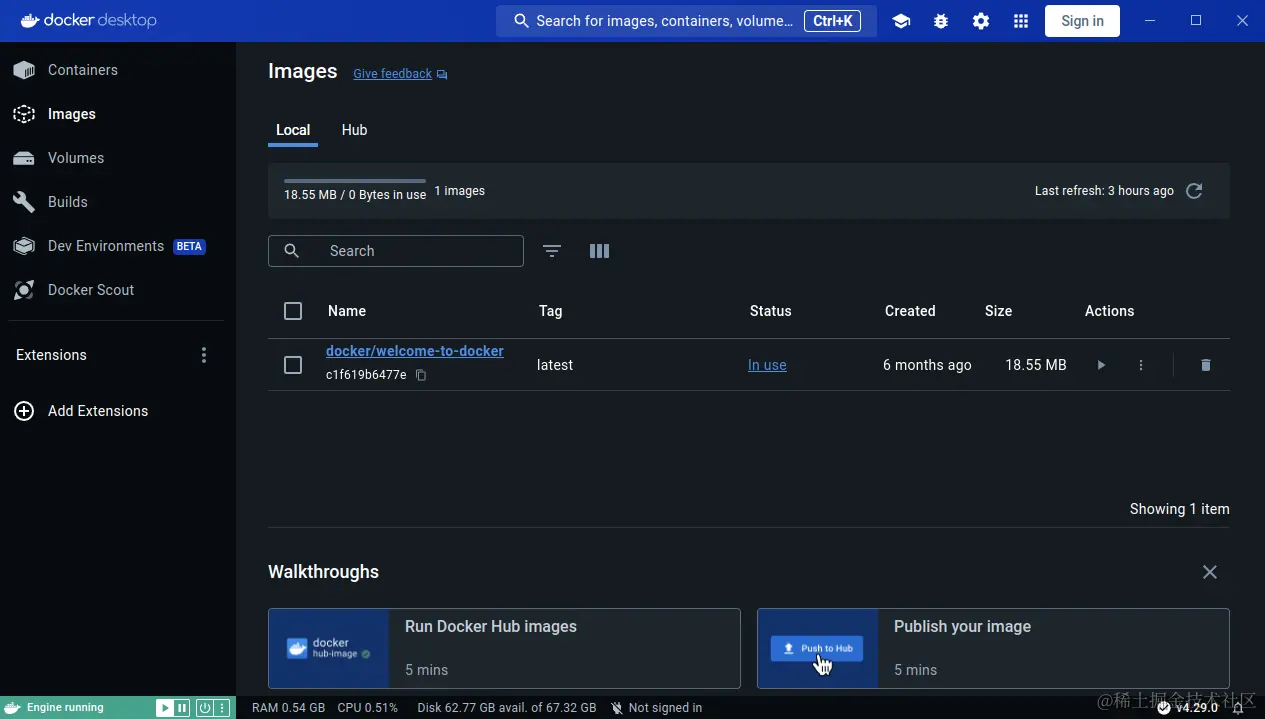Open notifications bell icon

tap(1238, 708)
